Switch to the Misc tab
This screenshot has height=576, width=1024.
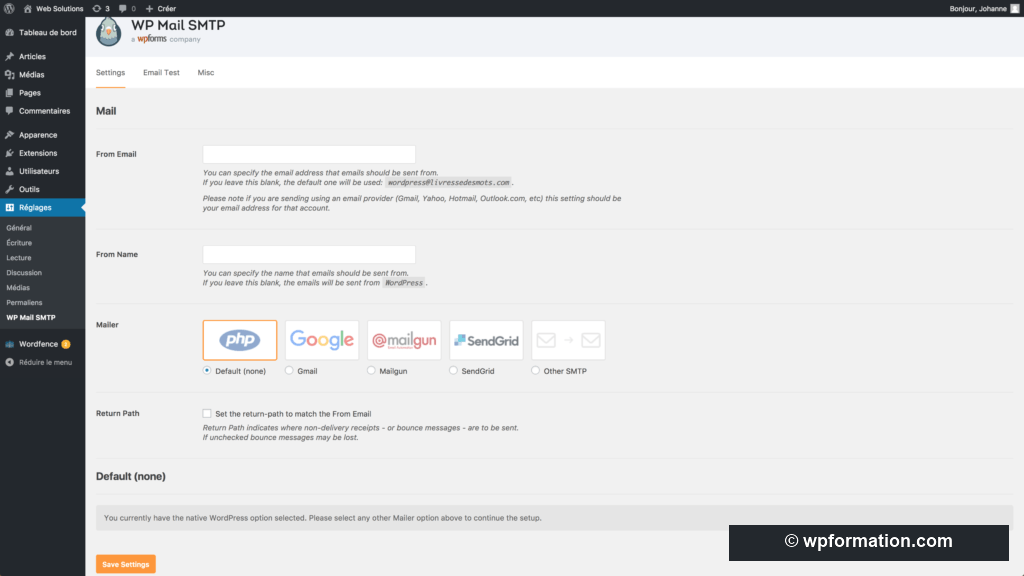tap(206, 72)
